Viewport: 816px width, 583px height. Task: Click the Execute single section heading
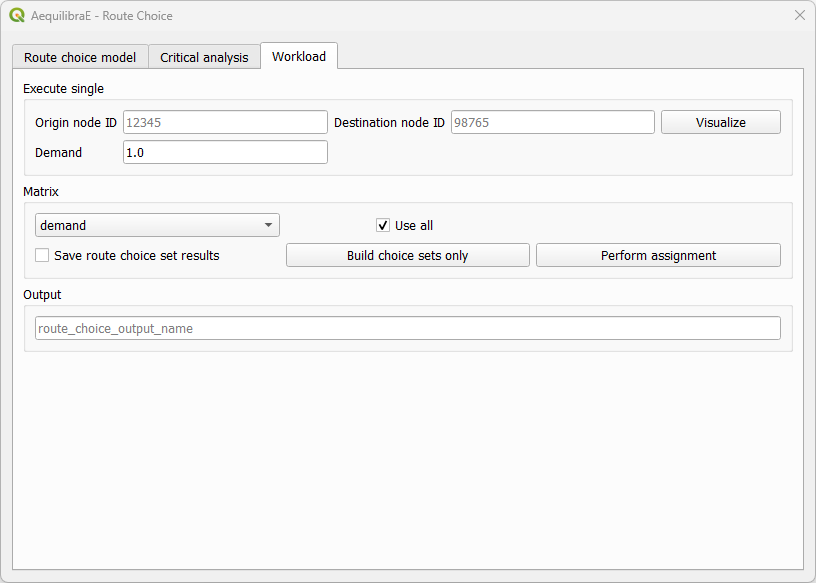tap(63, 88)
